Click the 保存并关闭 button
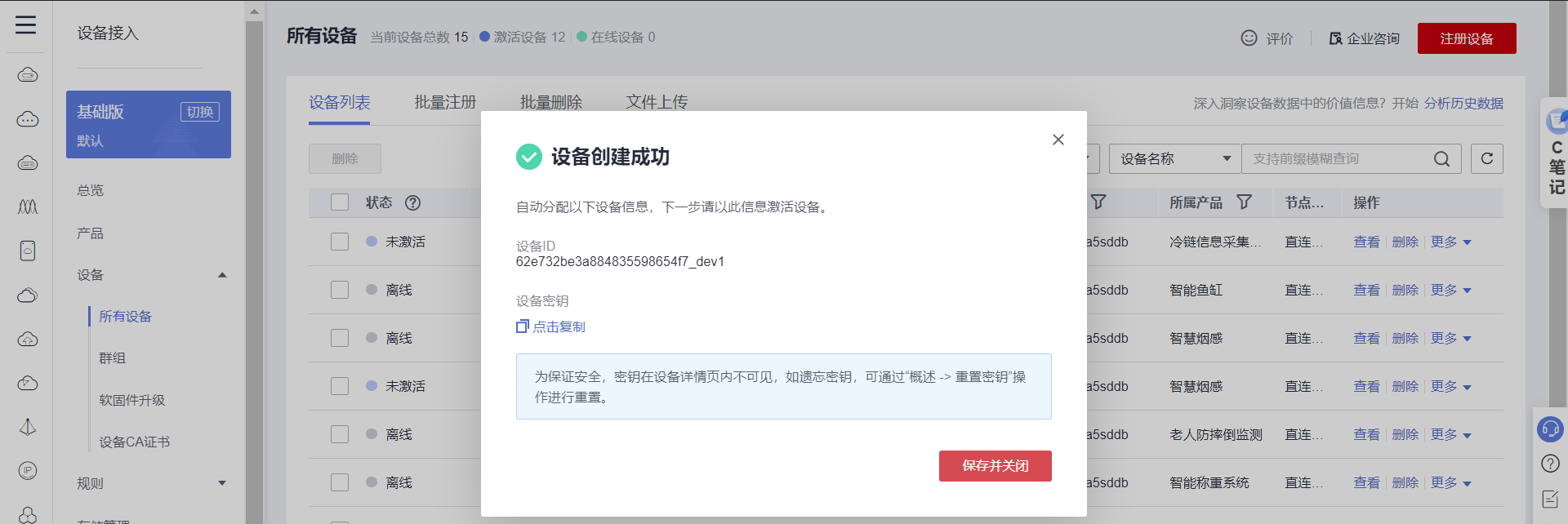 click(995, 466)
